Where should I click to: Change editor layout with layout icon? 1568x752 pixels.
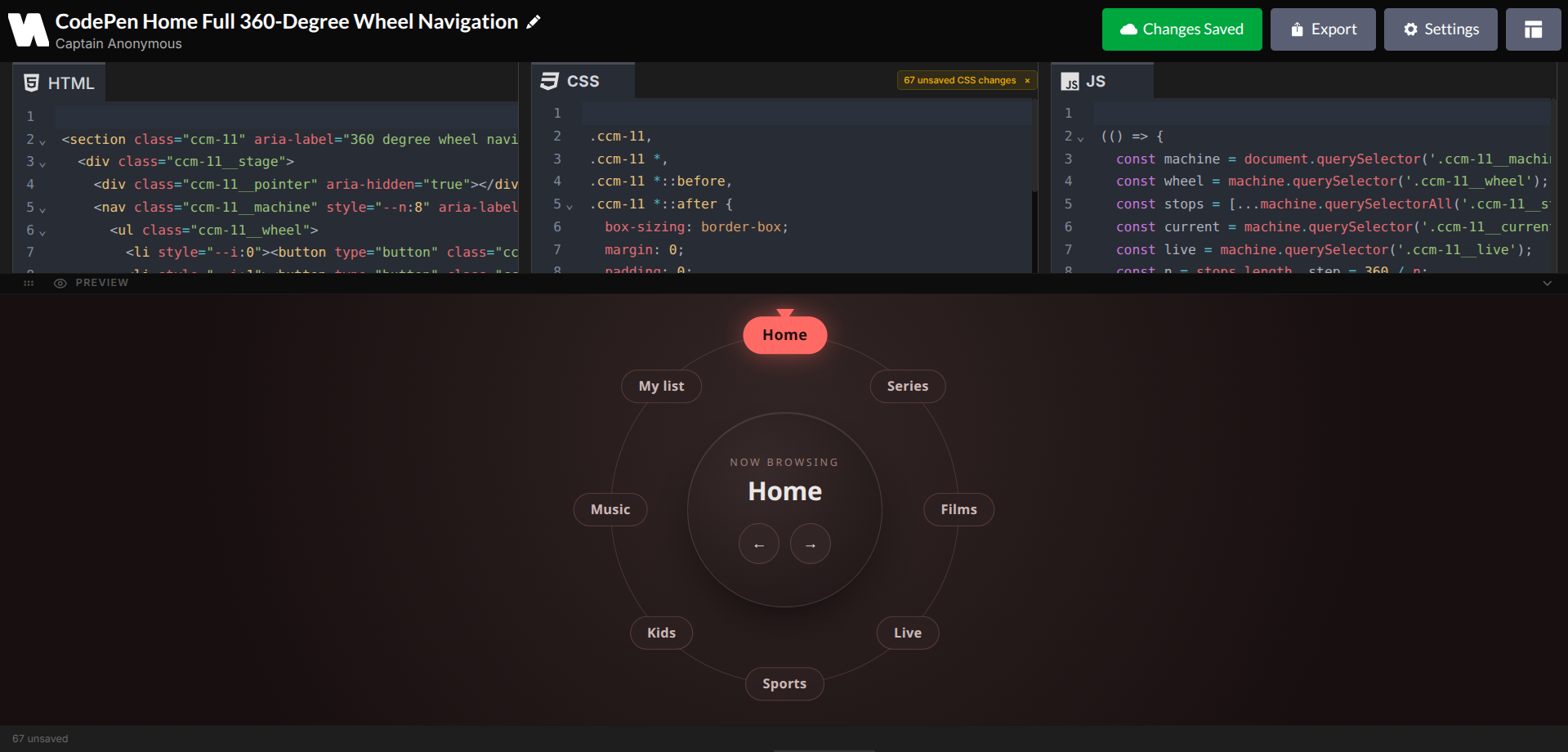tap(1533, 29)
